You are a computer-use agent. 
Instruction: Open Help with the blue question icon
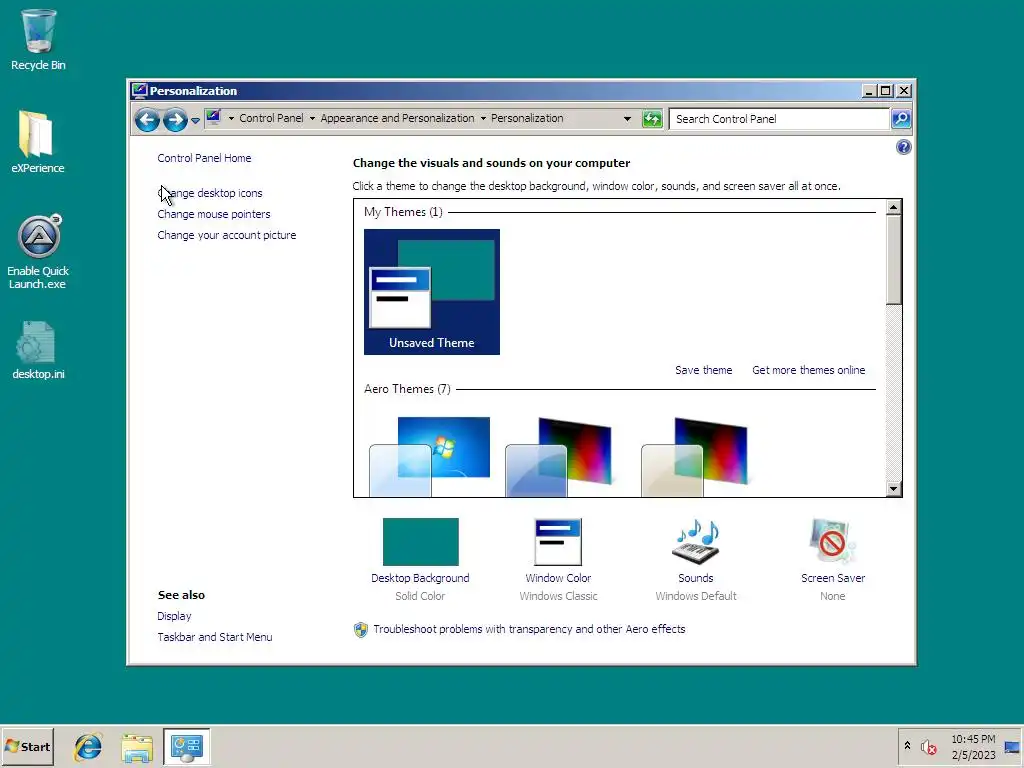pyautogui.click(x=903, y=147)
